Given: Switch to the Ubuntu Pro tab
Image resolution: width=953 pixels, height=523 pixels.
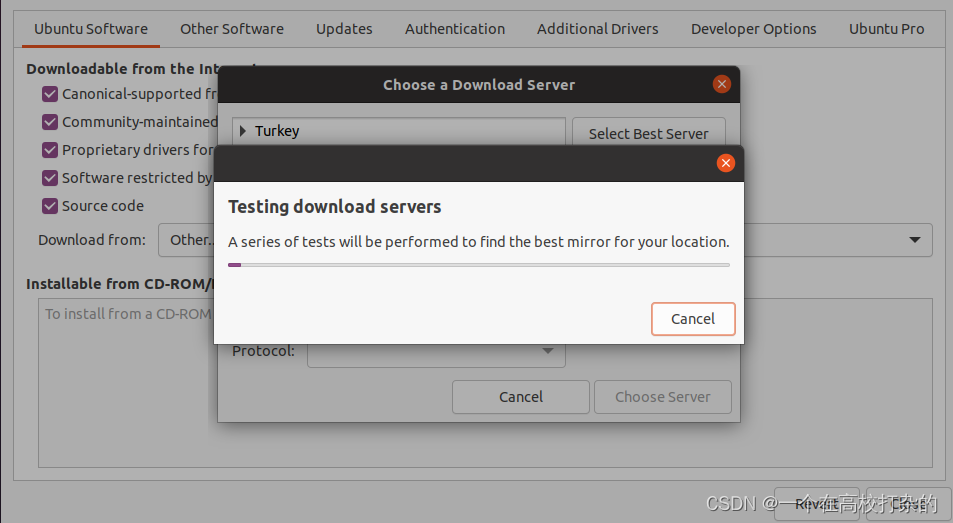Looking at the screenshot, I should 886,29.
